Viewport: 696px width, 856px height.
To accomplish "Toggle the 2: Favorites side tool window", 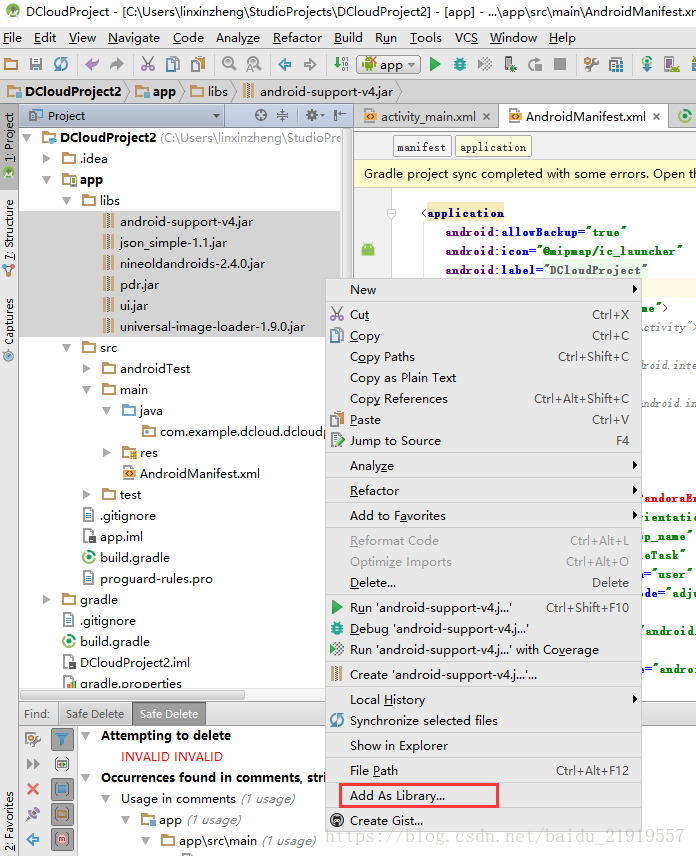I will point(9,822).
